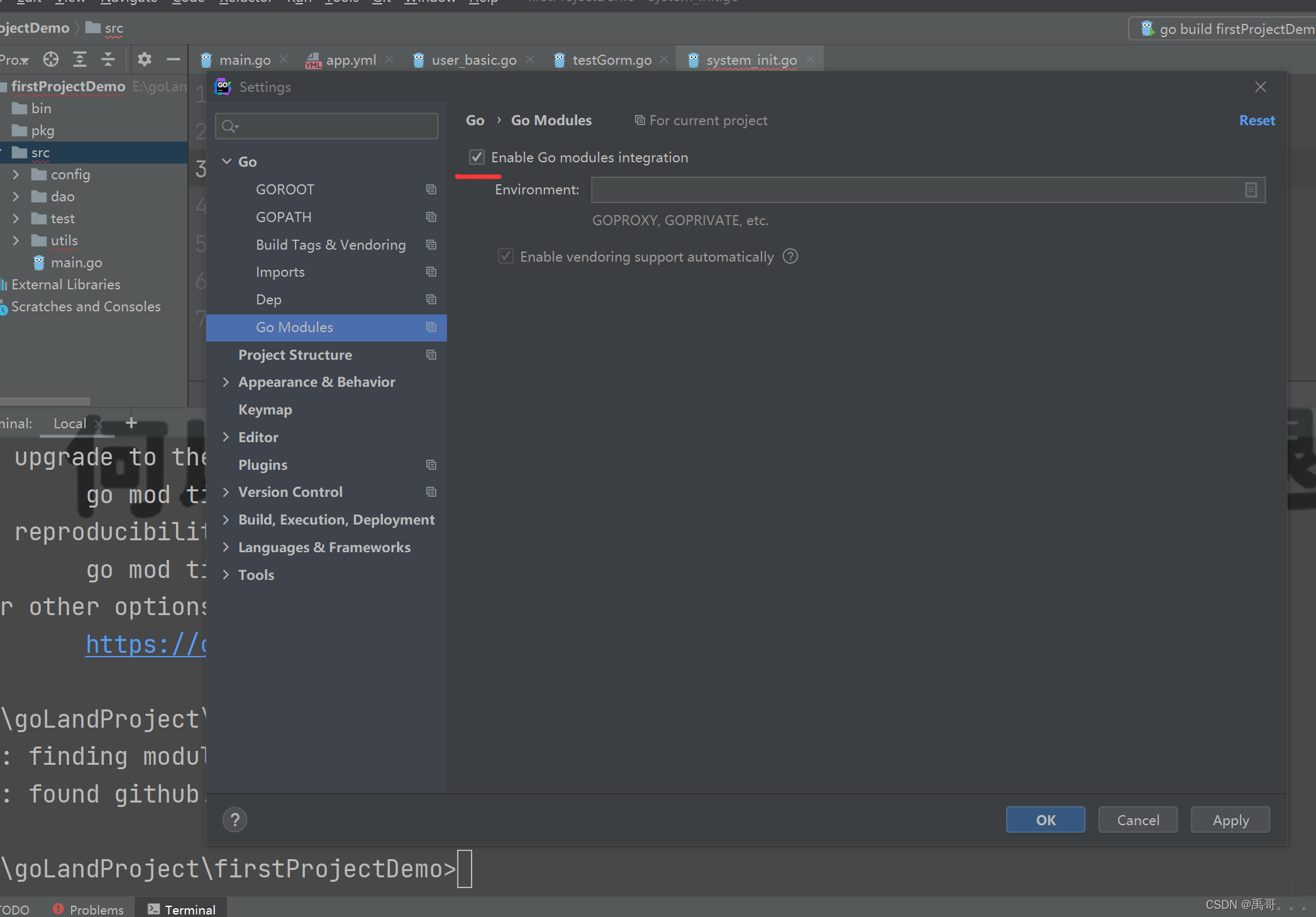The image size is (1316, 917).
Task: Toggle Enable vendoring support automatically checkbox
Action: pos(506,257)
